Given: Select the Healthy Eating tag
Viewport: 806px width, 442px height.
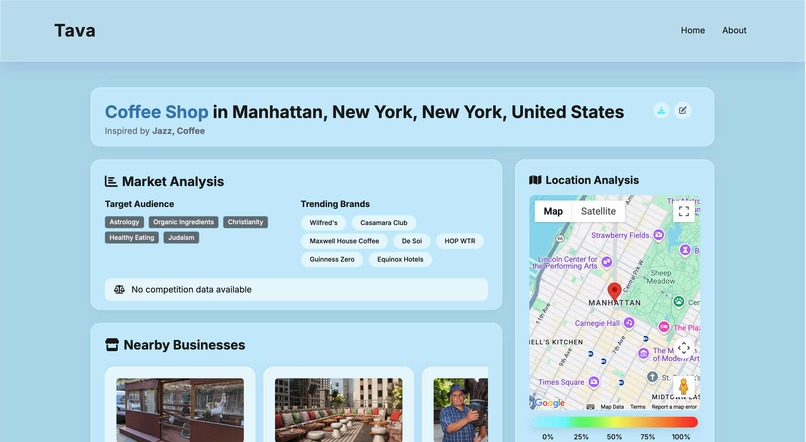Looking at the screenshot, I should tap(132, 237).
